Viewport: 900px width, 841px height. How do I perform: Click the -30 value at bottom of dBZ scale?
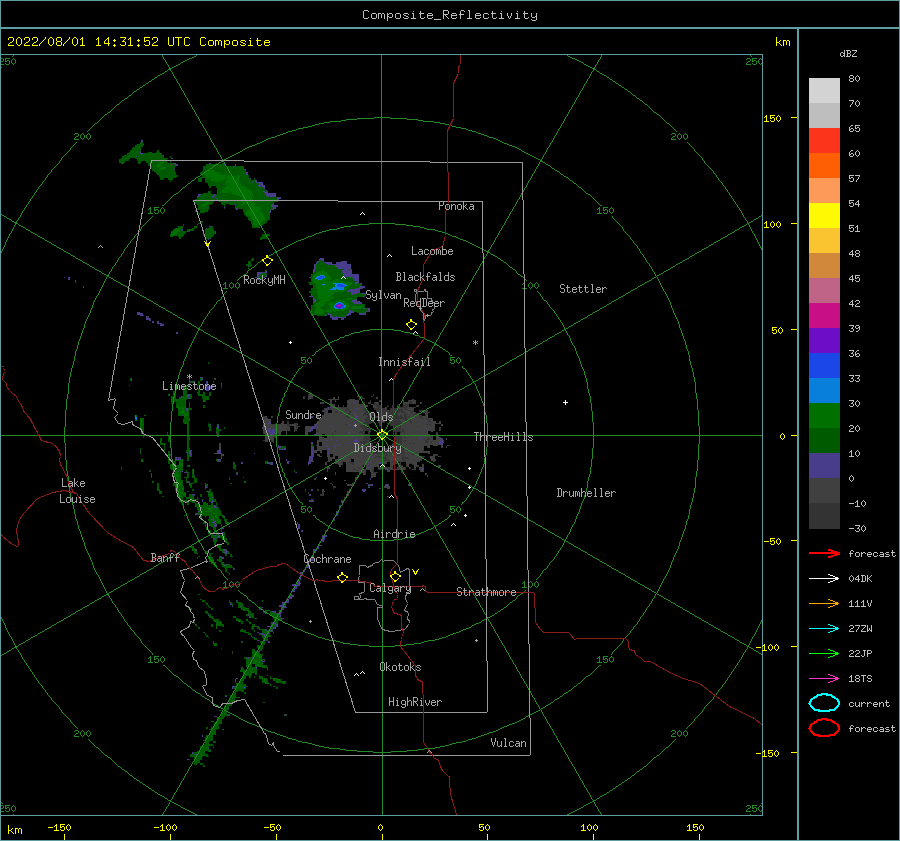coord(857,528)
